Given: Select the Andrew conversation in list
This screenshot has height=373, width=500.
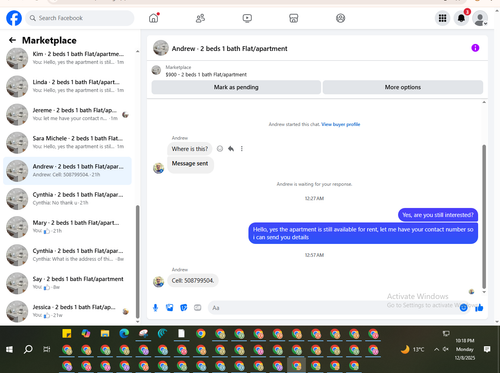Looking at the screenshot, I should pyautogui.click(x=68, y=171).
